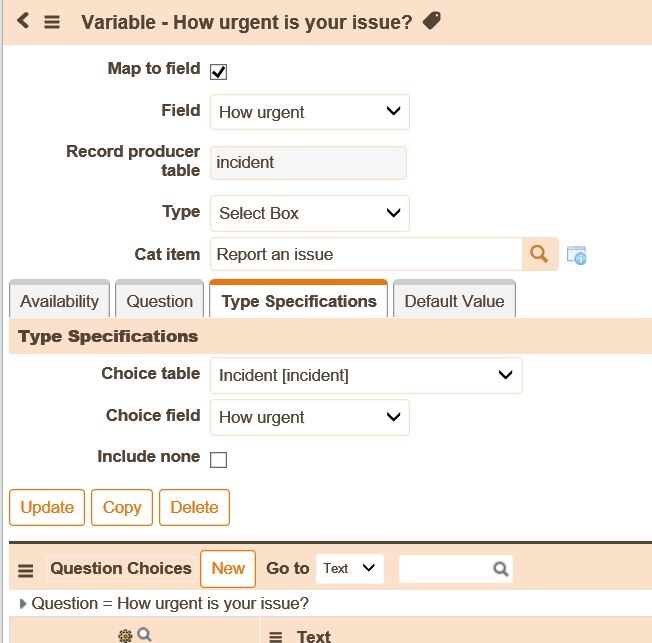
Task: Switch to the Availability tab
Action: 59,301
